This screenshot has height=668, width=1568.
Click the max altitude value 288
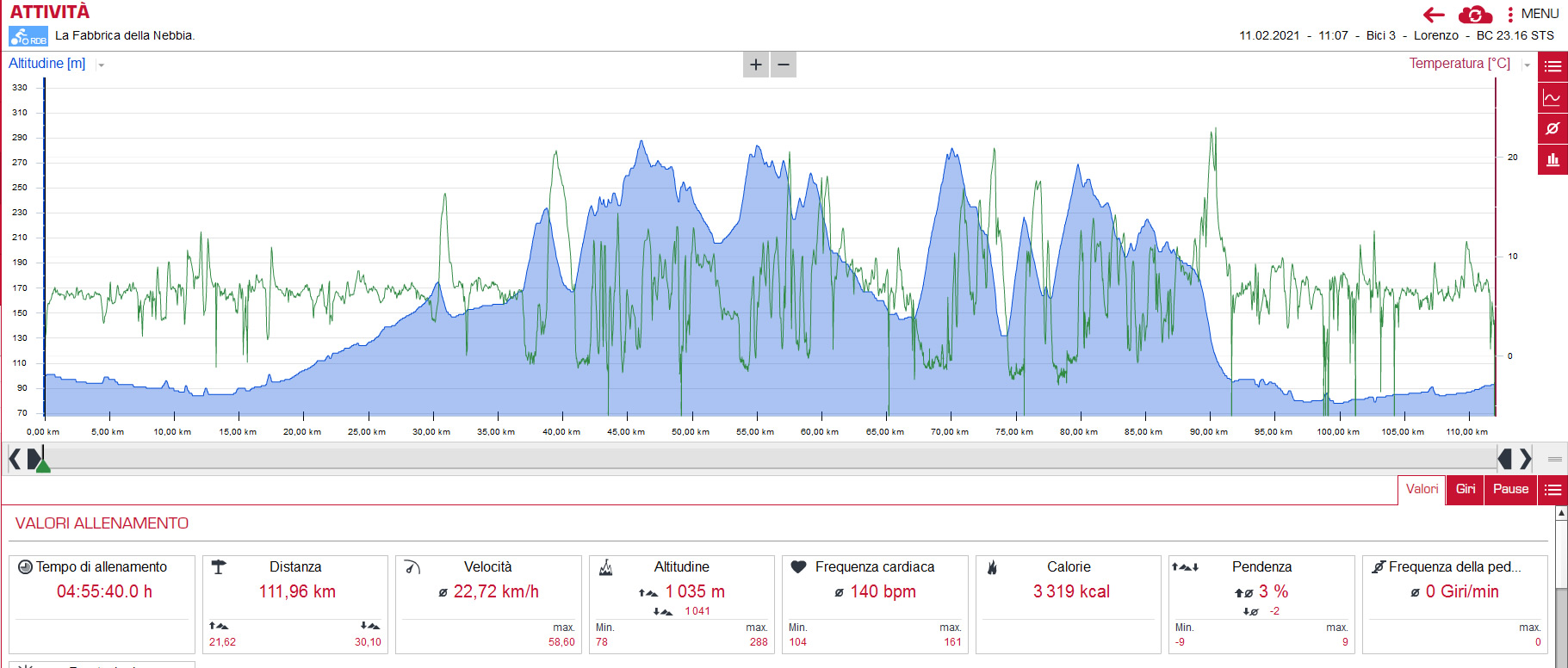pos(759,642)
